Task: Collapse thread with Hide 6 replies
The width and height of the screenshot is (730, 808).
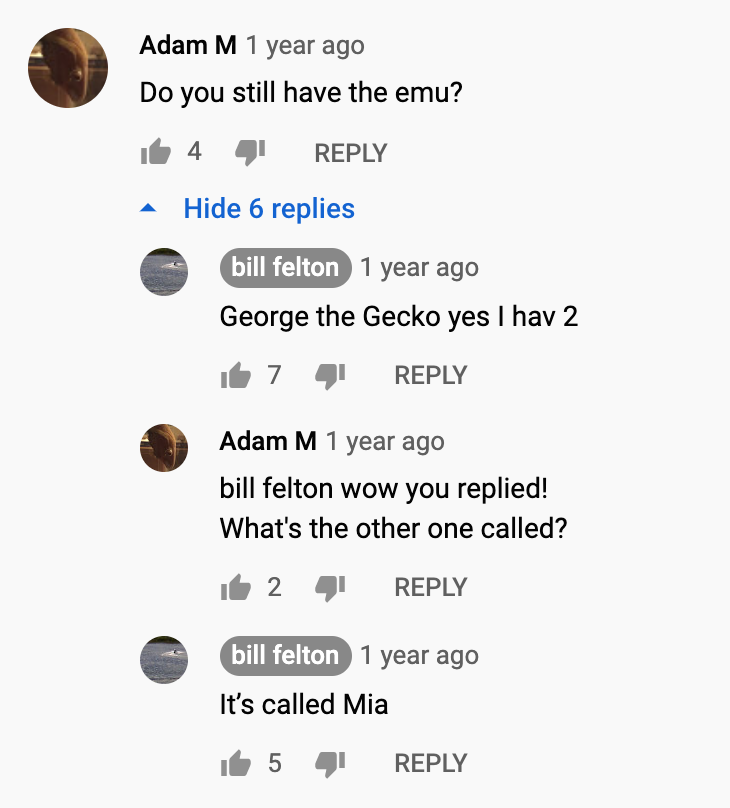Action: pos(269,209)
